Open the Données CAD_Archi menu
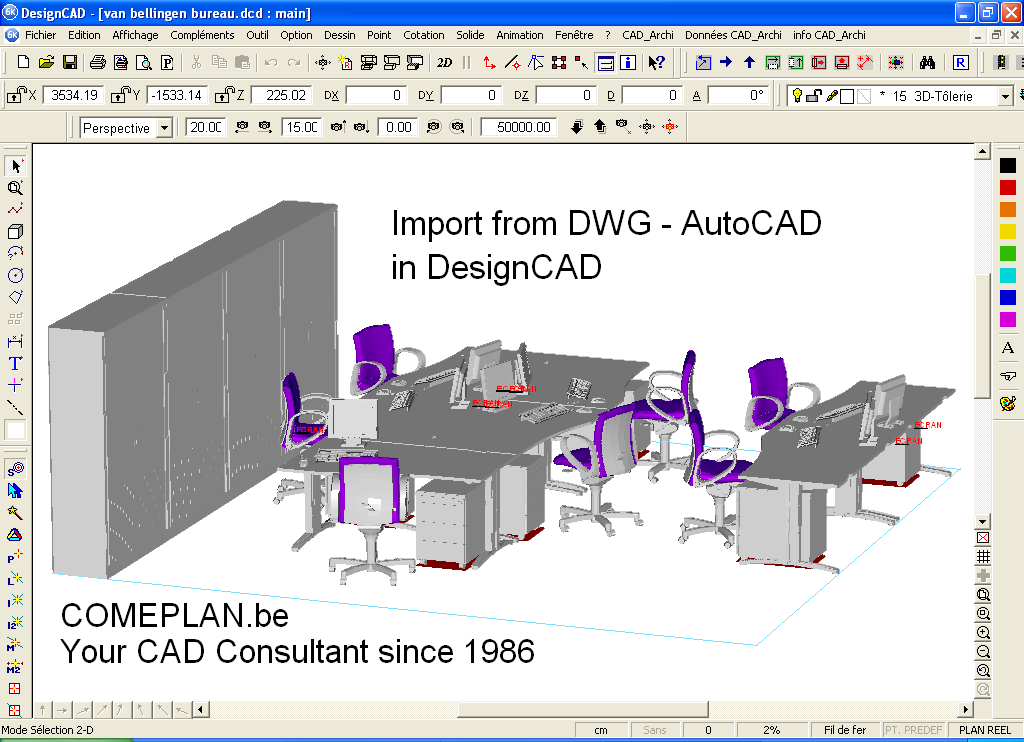Screen dimensions: 1024x742 click(733, 35)
